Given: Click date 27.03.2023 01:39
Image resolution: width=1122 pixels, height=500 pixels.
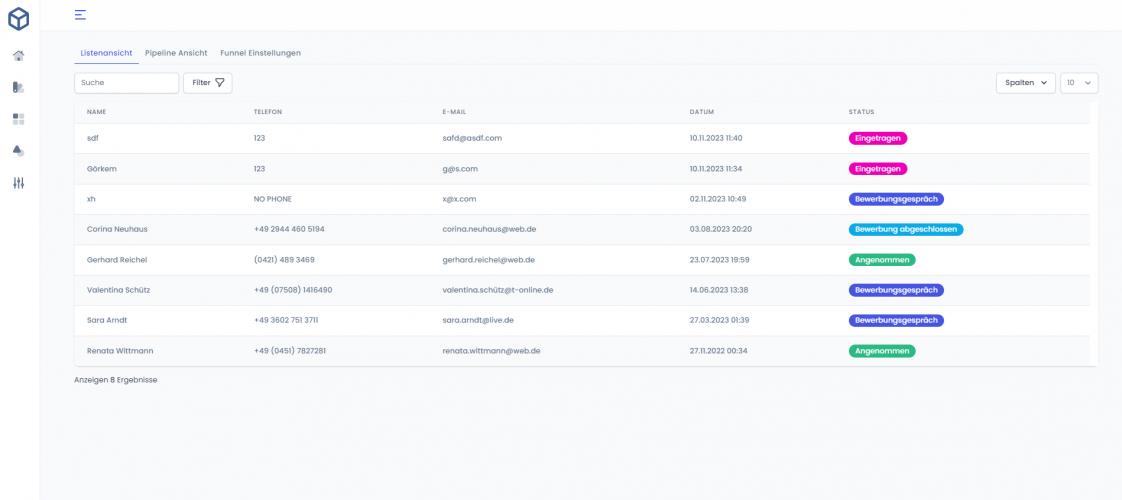Looking at the screenshot, I should click(719, 320).
